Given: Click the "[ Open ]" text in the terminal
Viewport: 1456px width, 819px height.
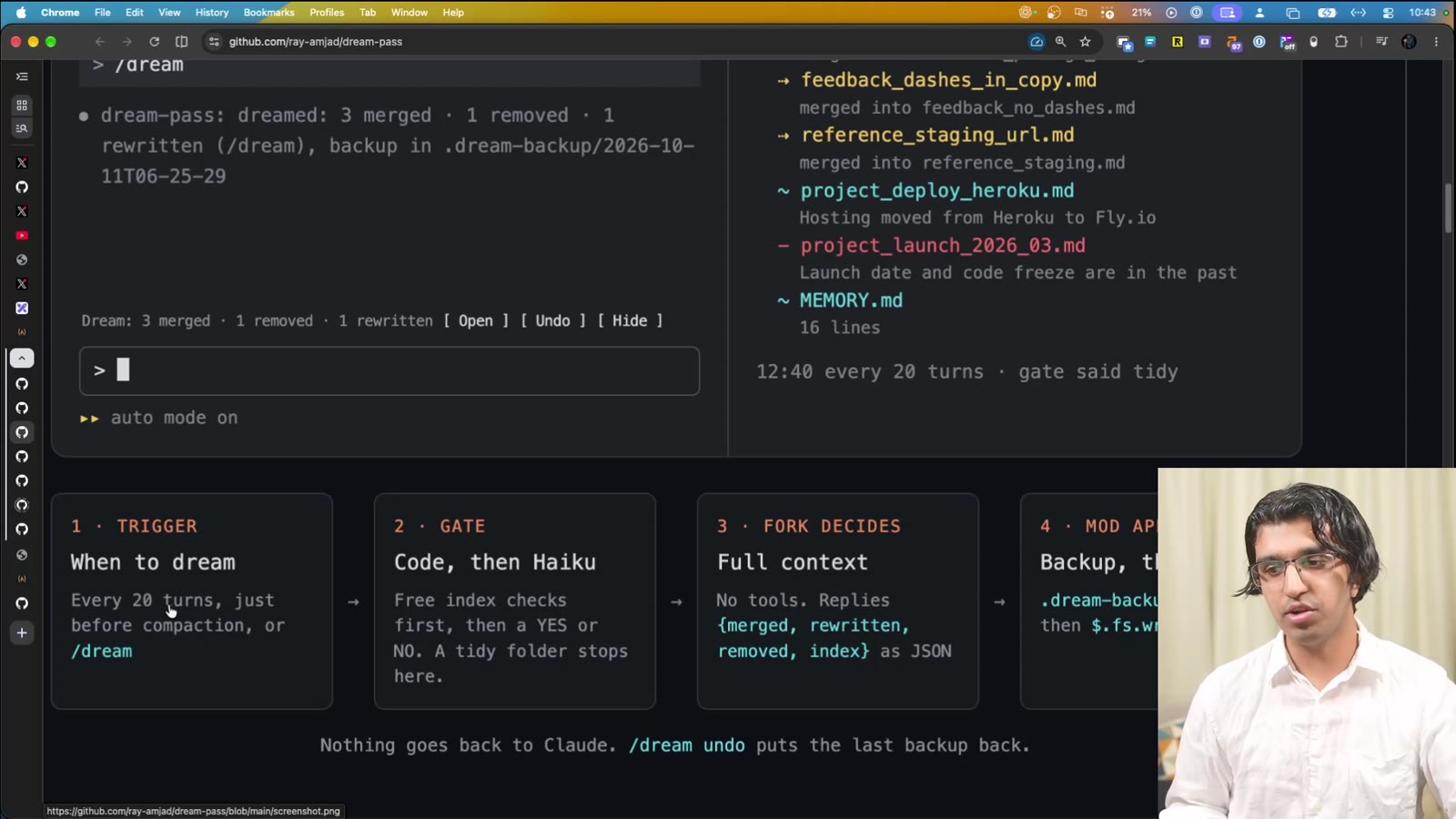Looking at the screenshot, I should 476,321.
